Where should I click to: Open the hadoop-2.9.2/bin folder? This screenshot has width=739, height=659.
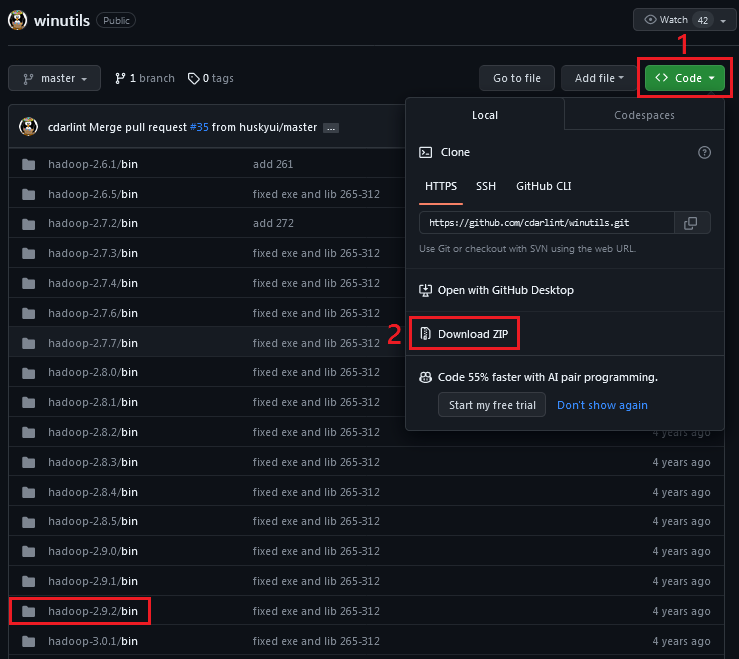[x=93, y=611]
